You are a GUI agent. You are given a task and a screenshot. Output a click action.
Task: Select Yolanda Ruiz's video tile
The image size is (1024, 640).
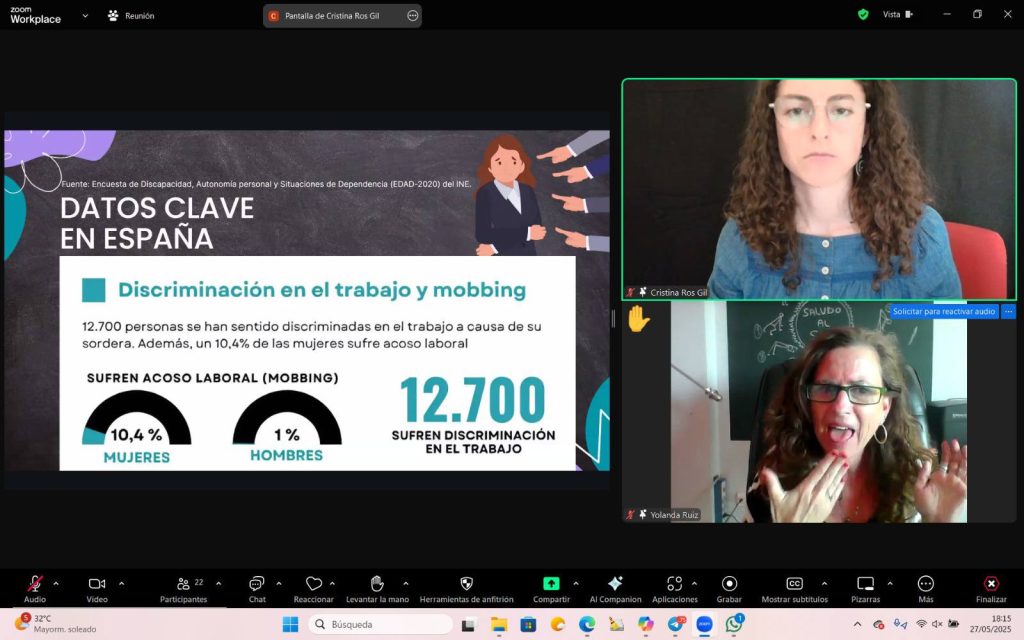coord(819,412)
